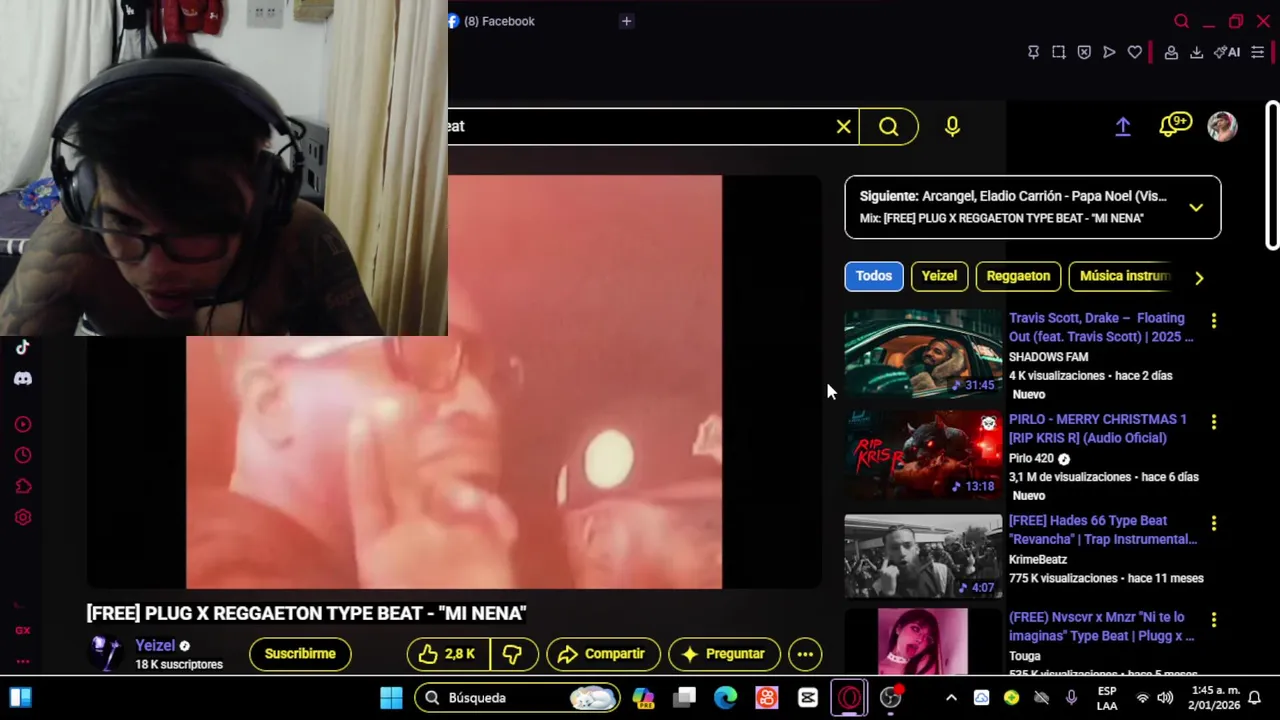
Task: Like the video with 2,8 K thumbs up
Action: [448, 654]
